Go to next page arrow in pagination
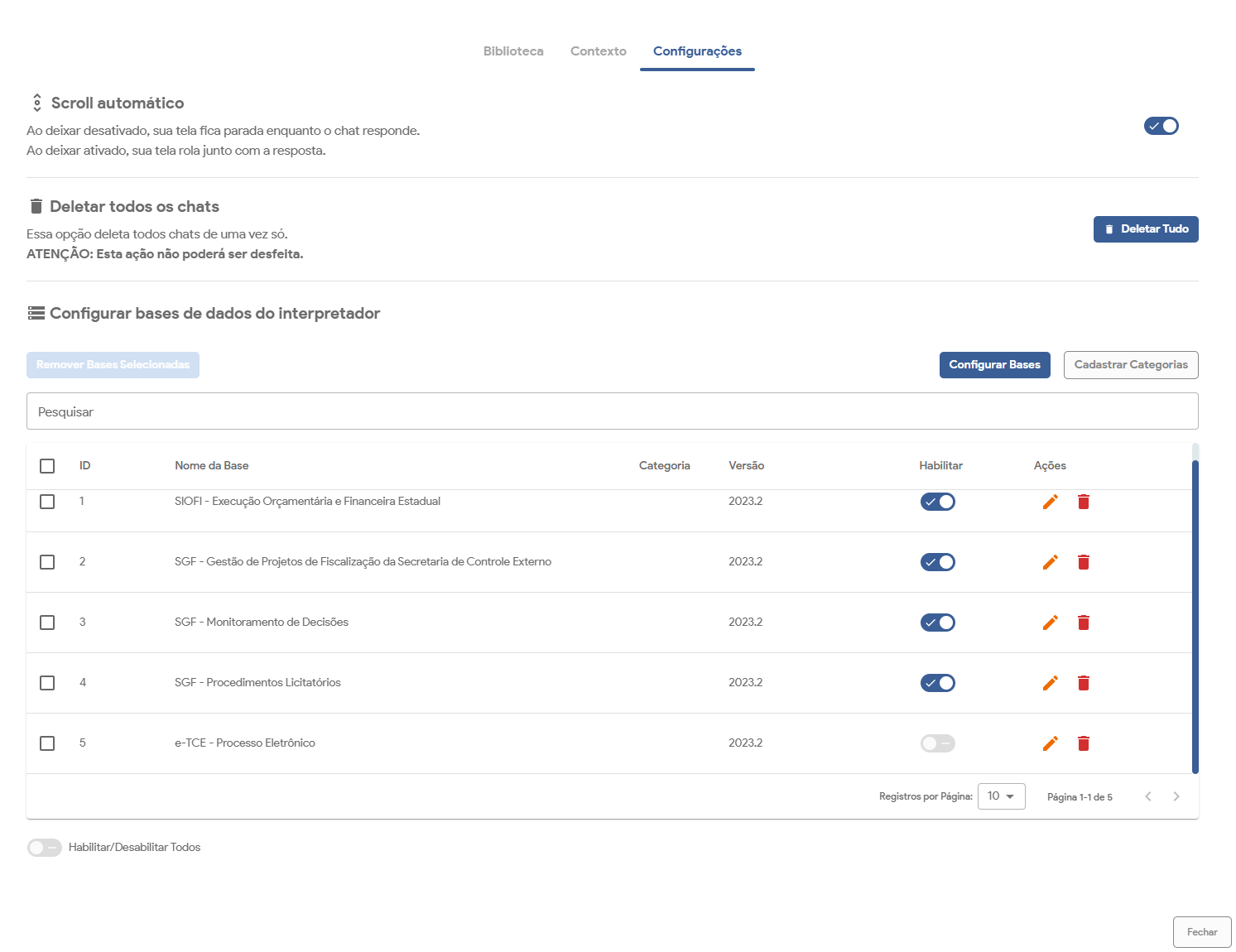 (x=1176, y=796)
